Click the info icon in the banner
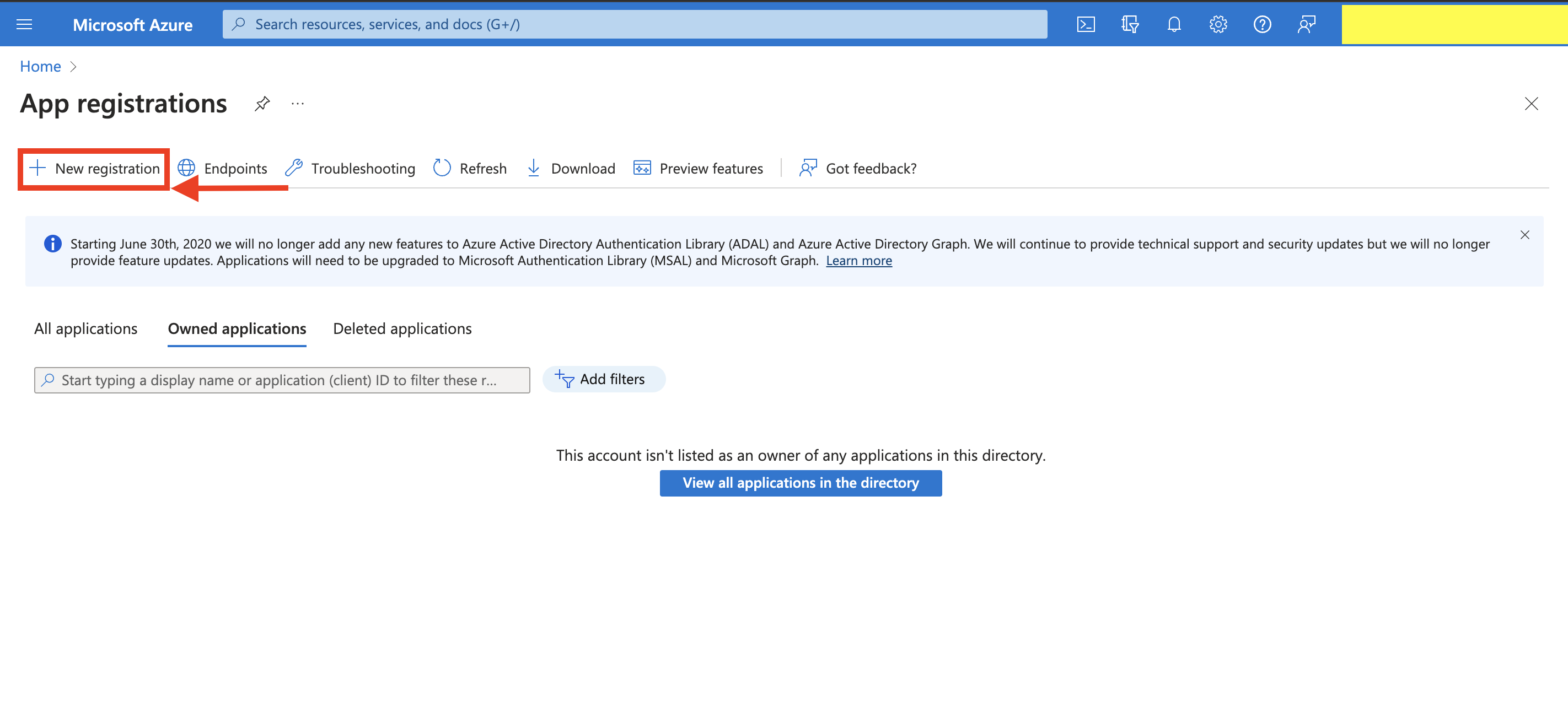1568x701 pixels. (53, 244)
